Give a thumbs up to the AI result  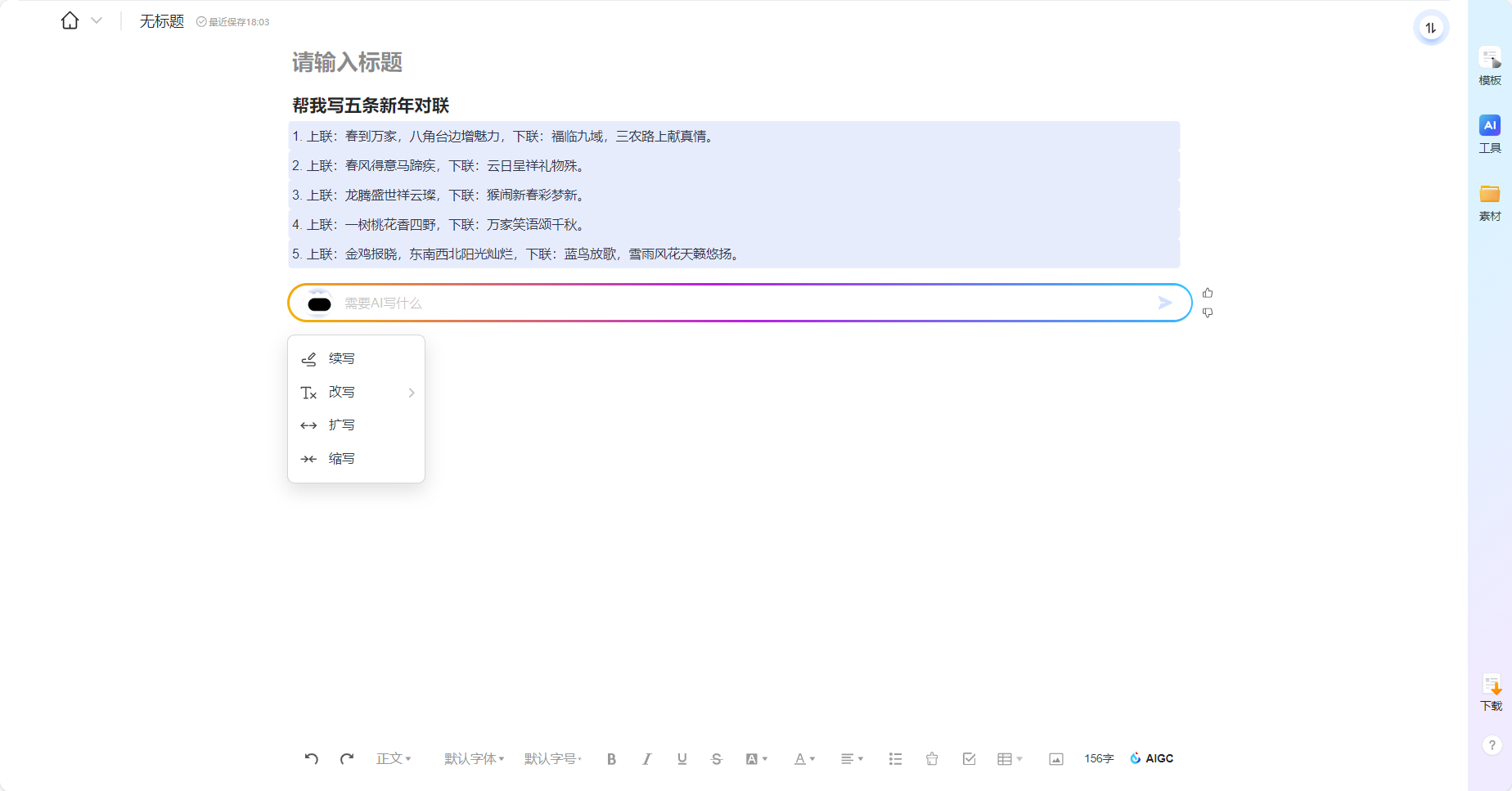point(1208,292)
